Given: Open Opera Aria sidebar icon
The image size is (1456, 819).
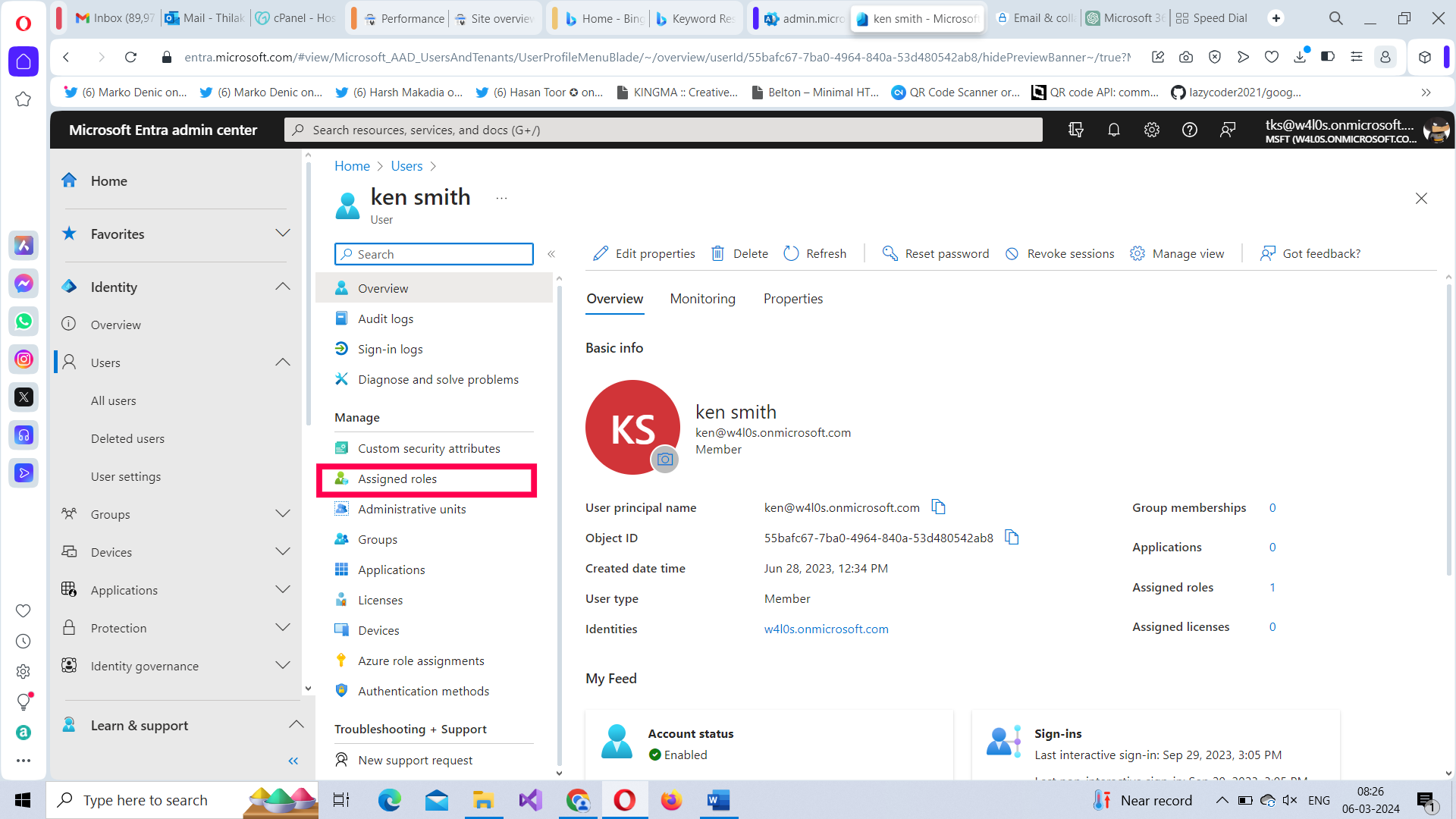Looking at the screenshot, I should (24, 245).
